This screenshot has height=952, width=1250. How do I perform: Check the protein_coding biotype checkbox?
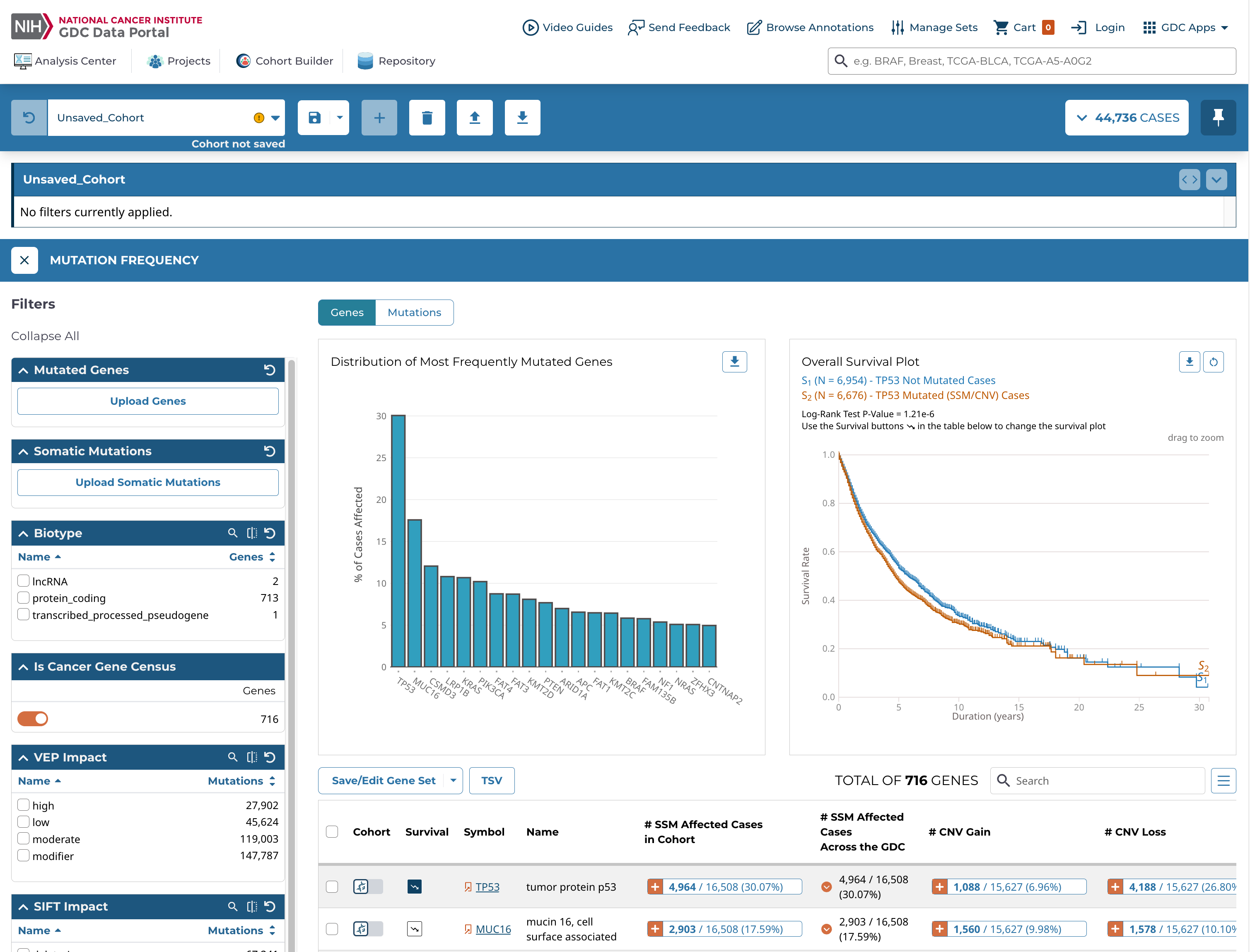23,598
